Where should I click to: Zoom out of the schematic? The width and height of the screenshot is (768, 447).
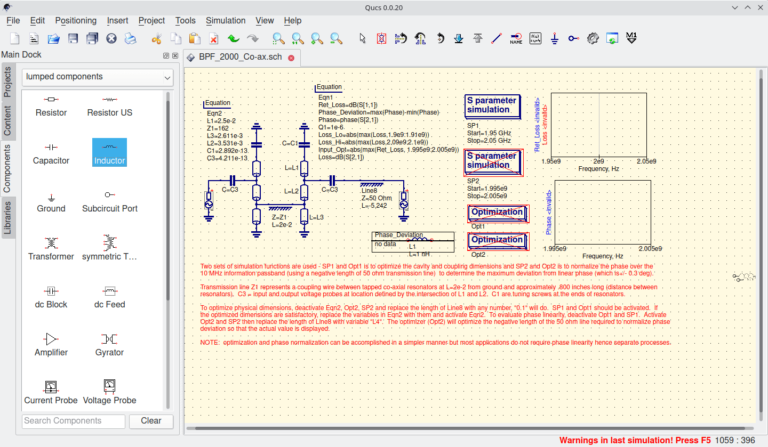pos(336,38)
